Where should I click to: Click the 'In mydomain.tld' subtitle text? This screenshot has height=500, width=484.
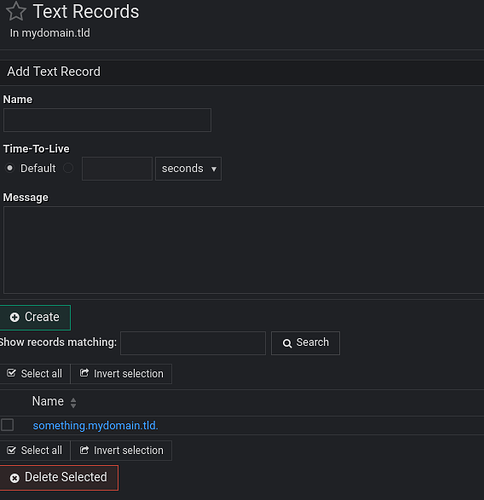click(x=50, y=33)
